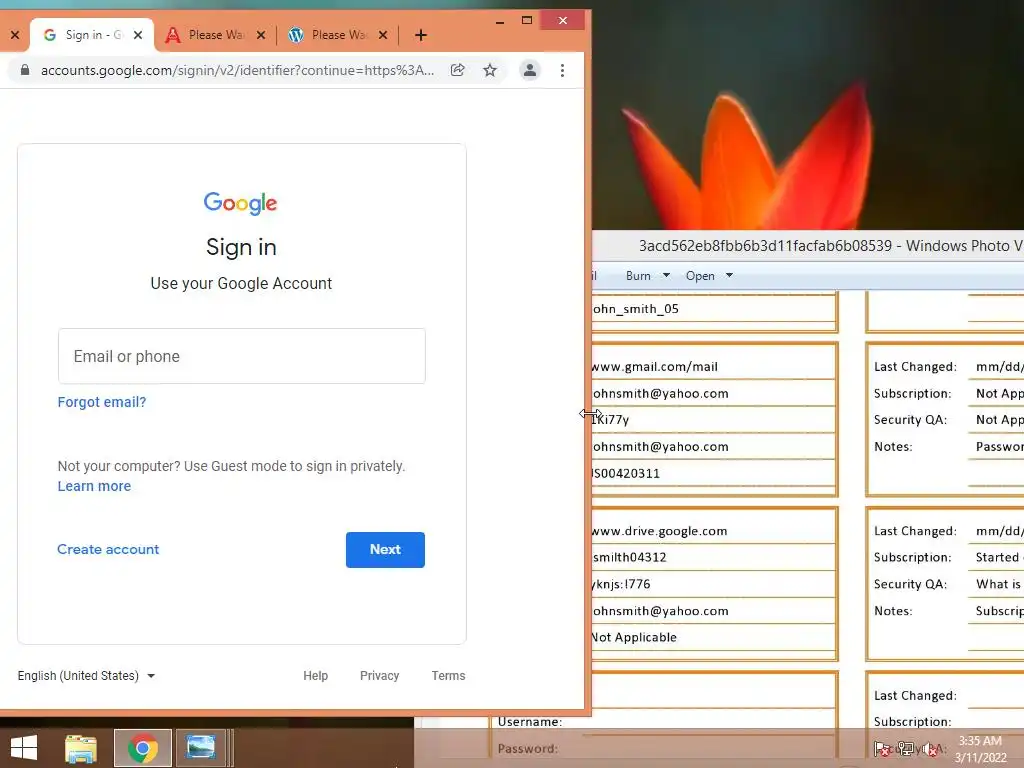This screenshot has height=768, width=1024.
Task: Focus the Email or phone field
Action: pyautogui.click(x=242, y=356)
